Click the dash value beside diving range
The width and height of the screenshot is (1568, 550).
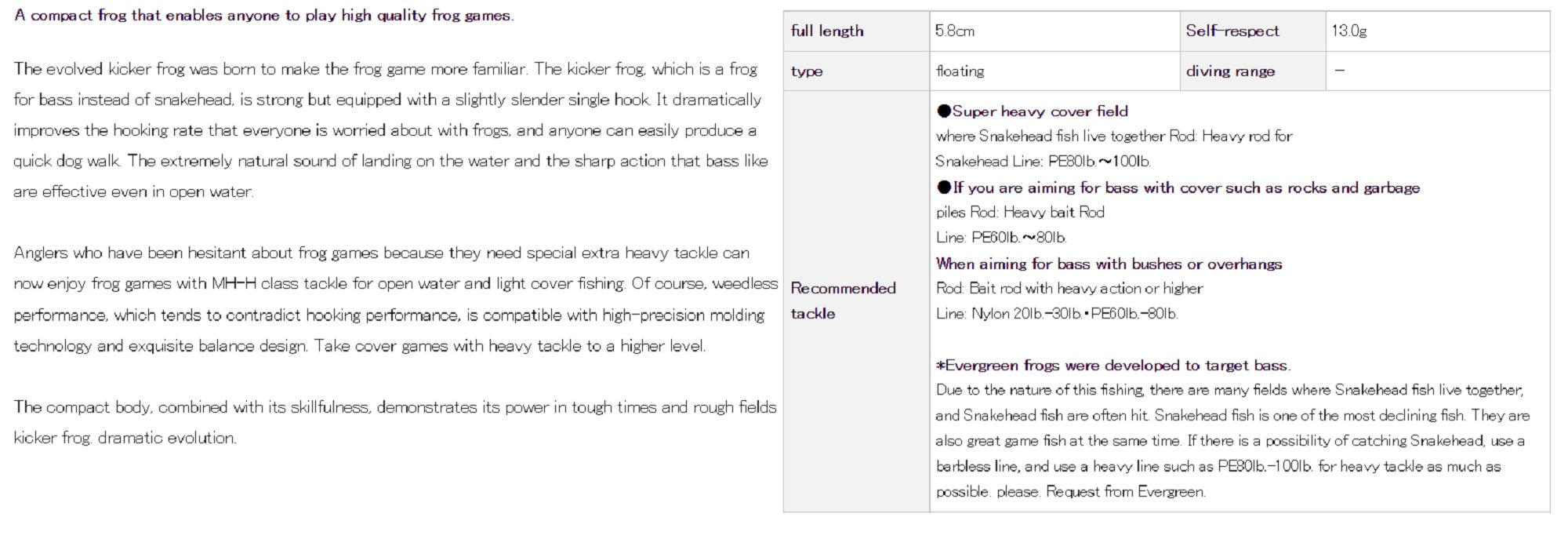(1339, 71)
